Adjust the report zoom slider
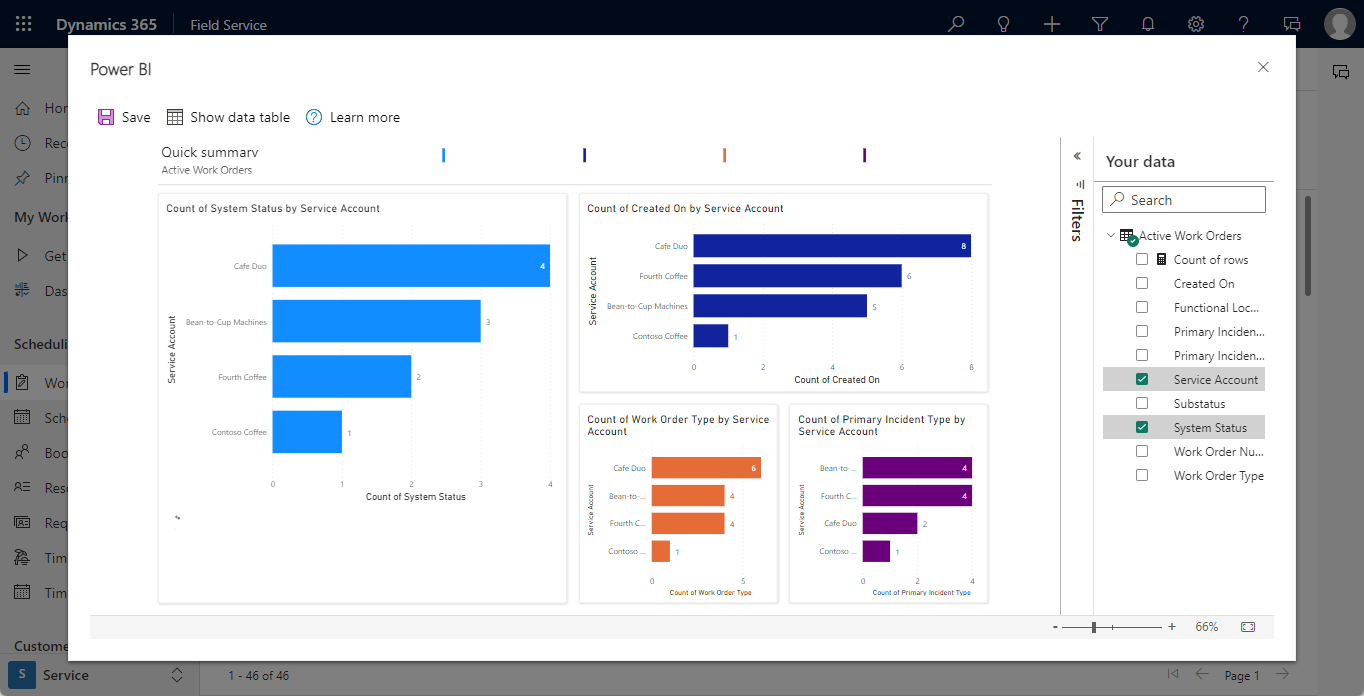 point(1094,627)
